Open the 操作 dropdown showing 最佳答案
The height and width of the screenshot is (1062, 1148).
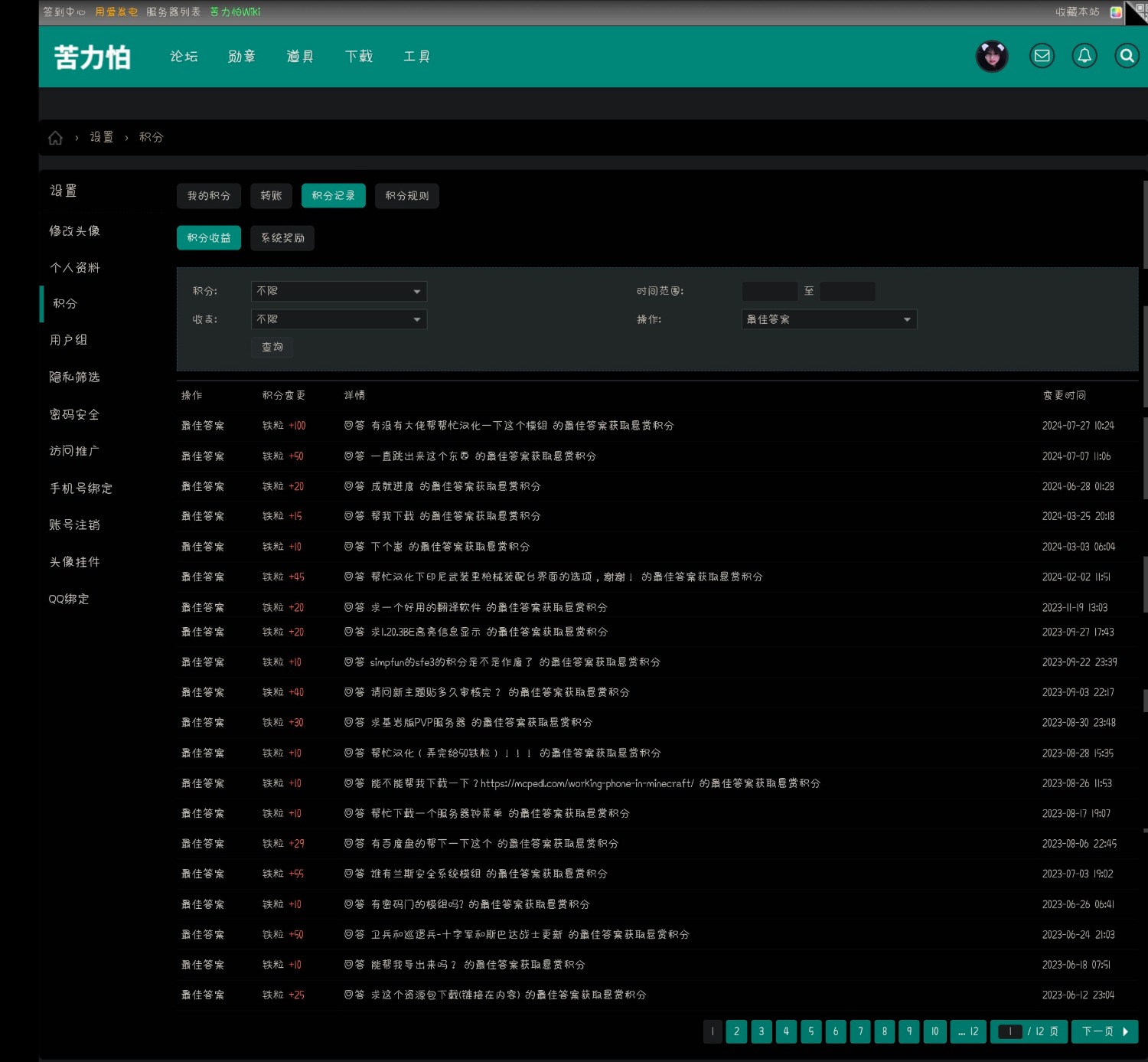tap(829, 319)
